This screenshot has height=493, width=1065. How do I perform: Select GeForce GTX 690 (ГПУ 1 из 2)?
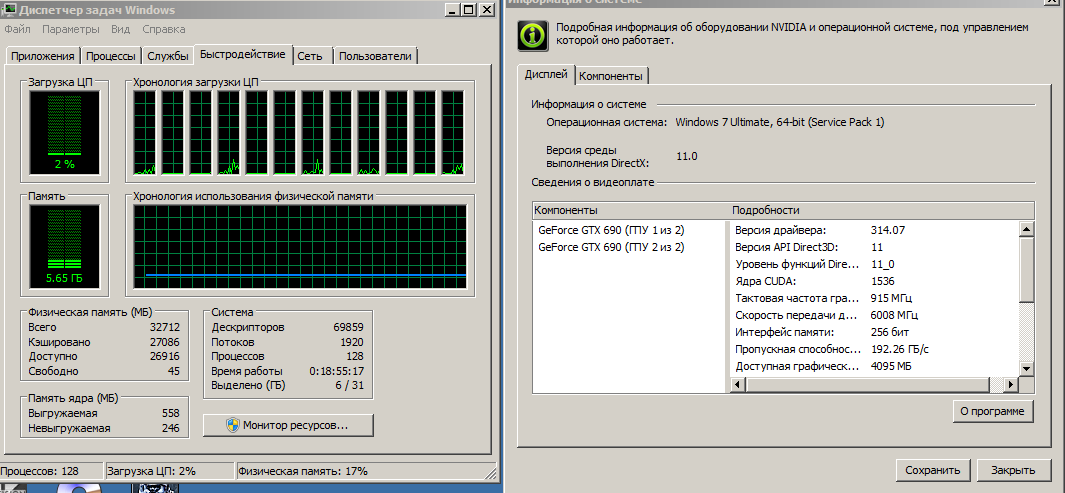(611, 230)
